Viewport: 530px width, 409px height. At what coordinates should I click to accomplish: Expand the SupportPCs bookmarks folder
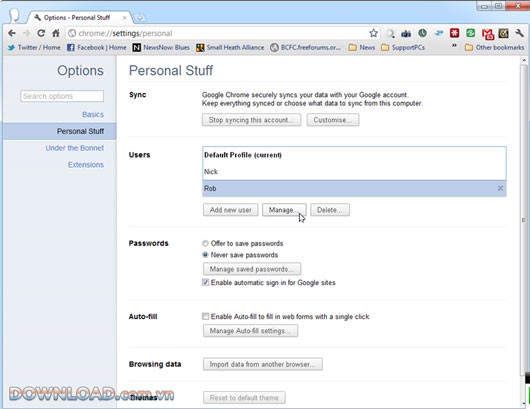point(403,47)
